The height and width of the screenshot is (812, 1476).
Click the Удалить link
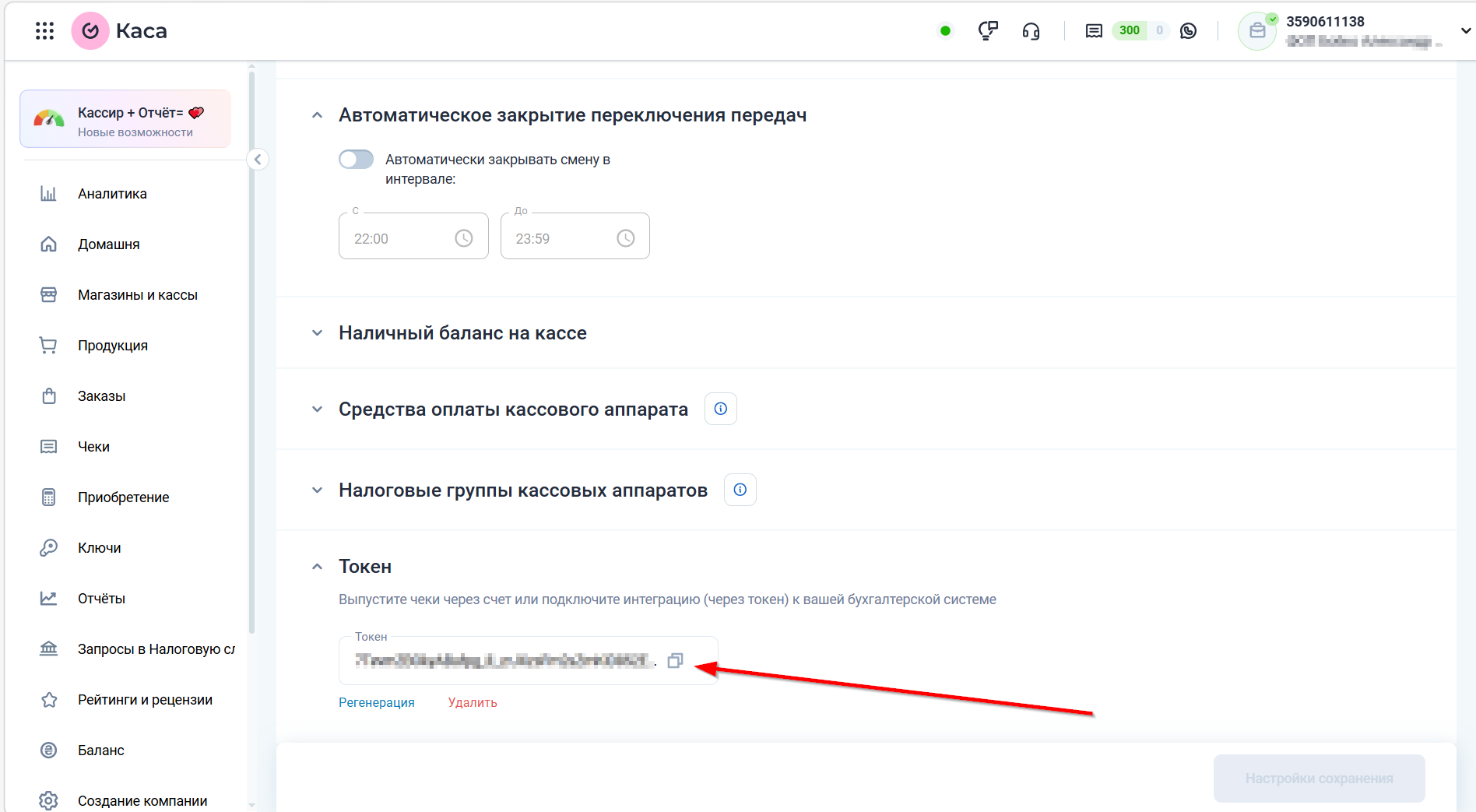472,701
